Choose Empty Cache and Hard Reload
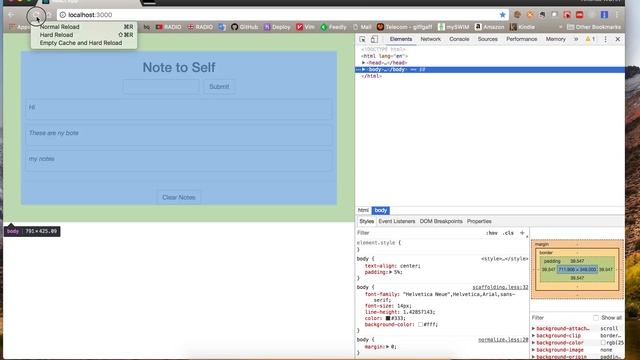The image size is (640, 360). tap(84, 43)
